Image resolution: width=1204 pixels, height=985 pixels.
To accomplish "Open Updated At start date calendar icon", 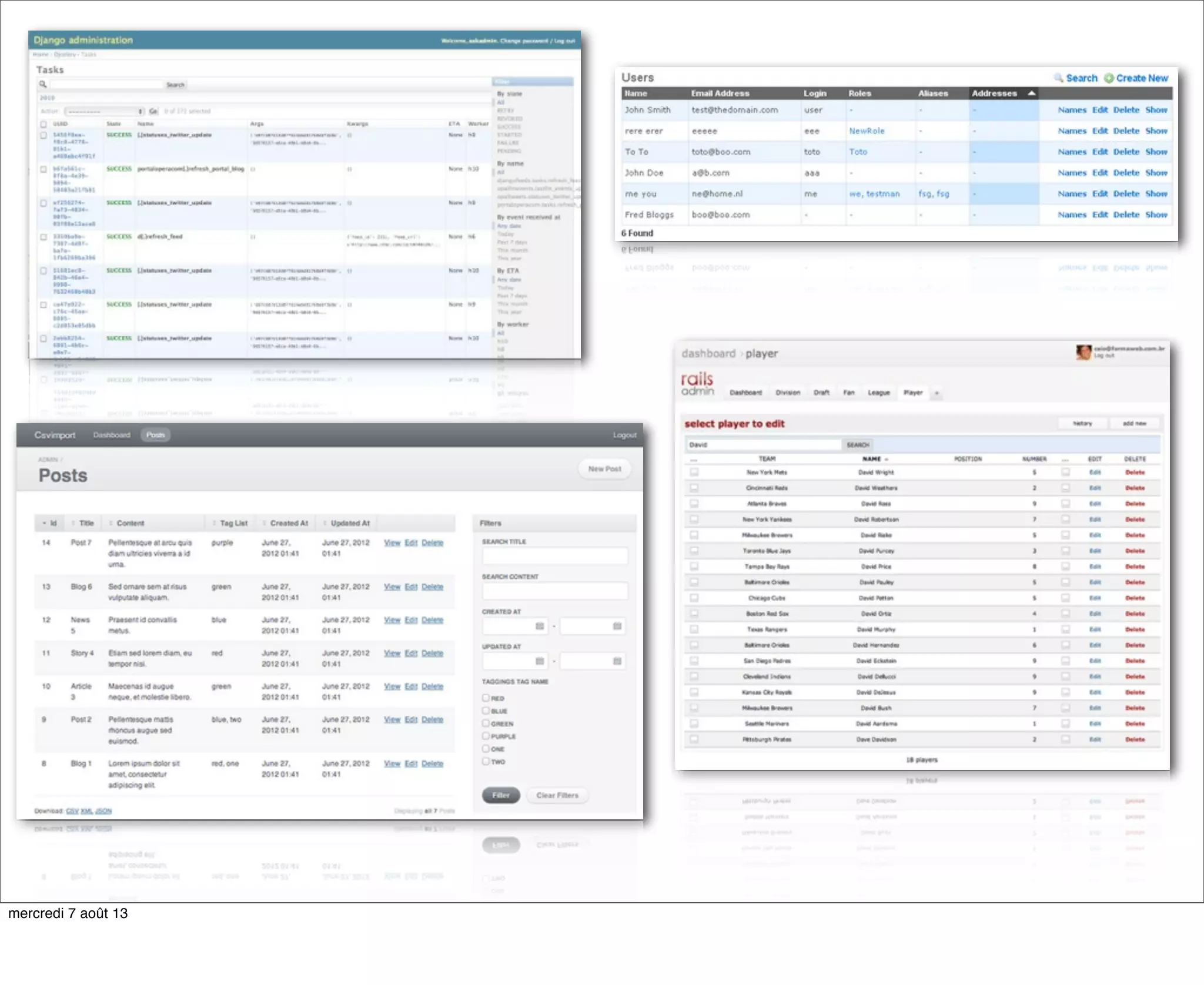I will point(540,661).
